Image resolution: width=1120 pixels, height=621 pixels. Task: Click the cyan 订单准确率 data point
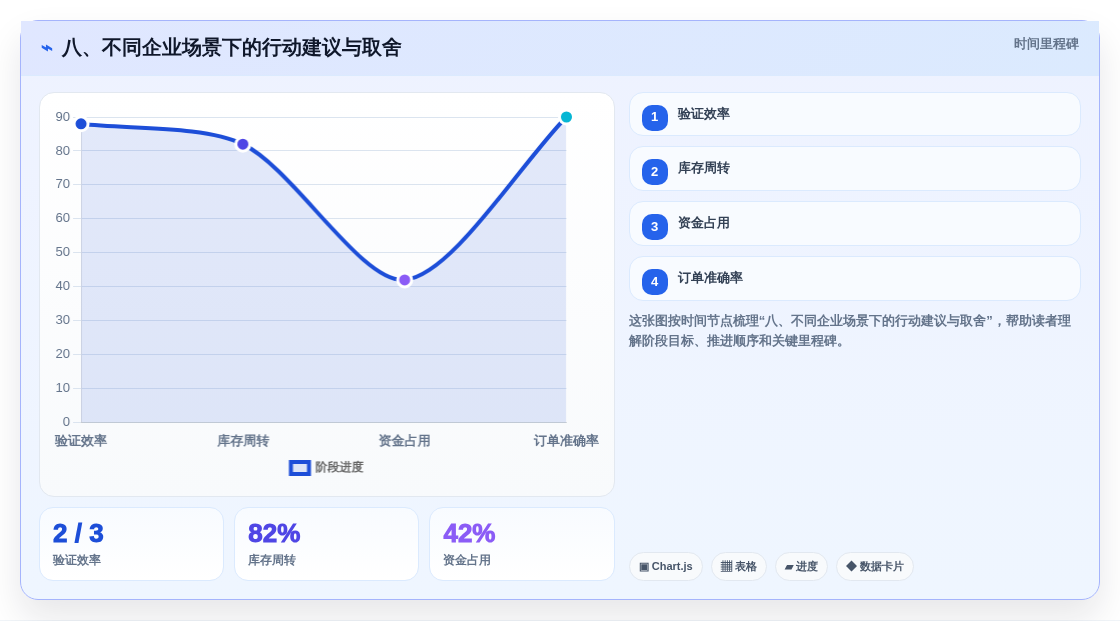(x=566, y=117)
